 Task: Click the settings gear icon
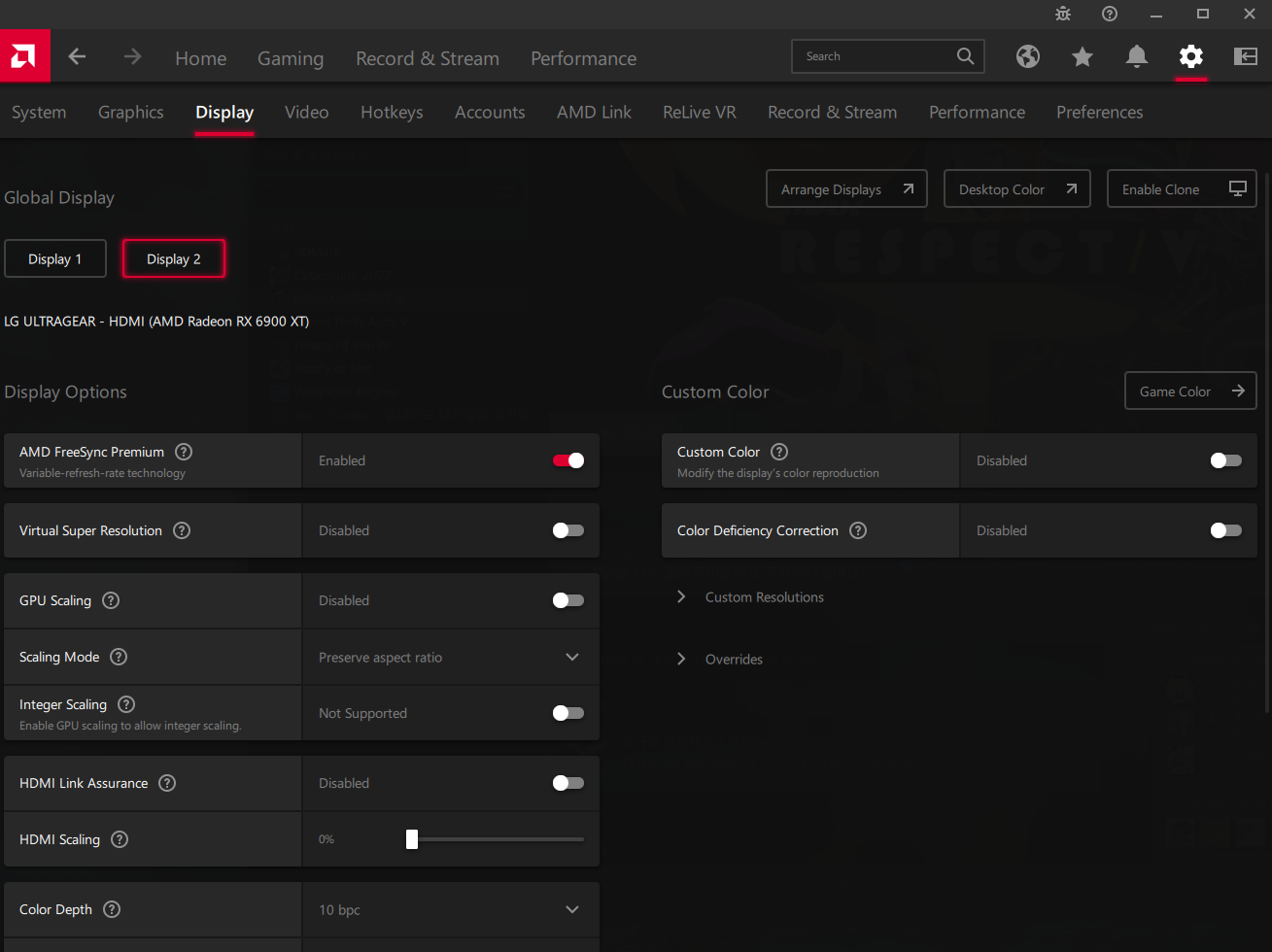click(1191, 56)
